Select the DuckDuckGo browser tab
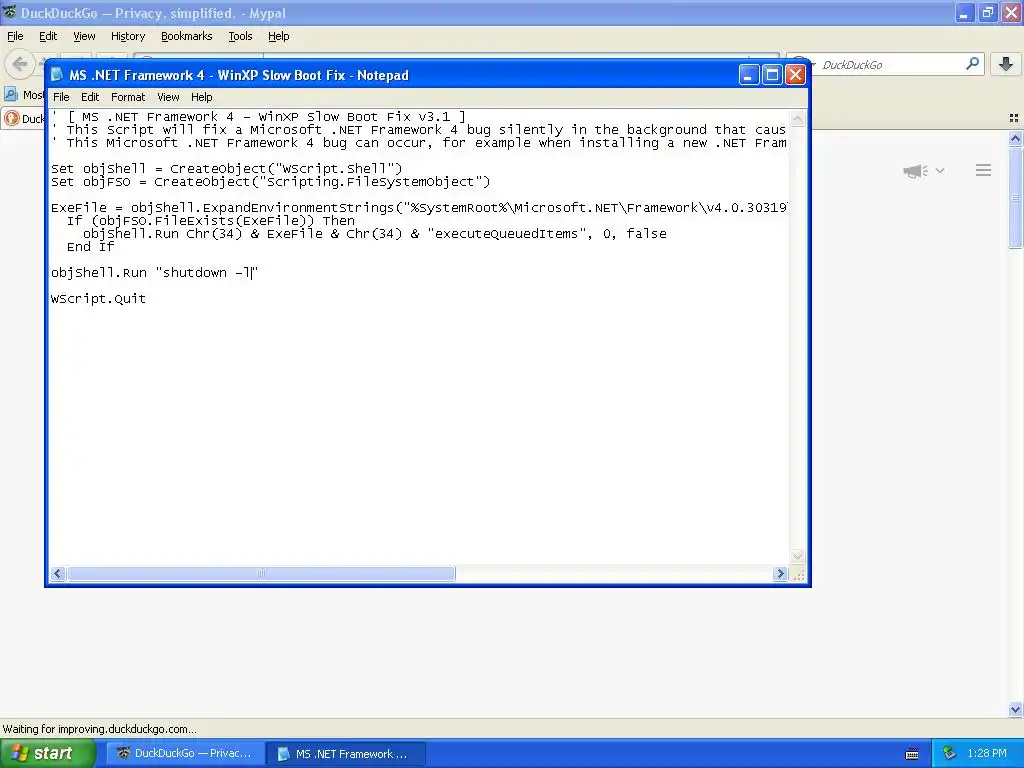The image size is (1024, 768). point(24,118)
